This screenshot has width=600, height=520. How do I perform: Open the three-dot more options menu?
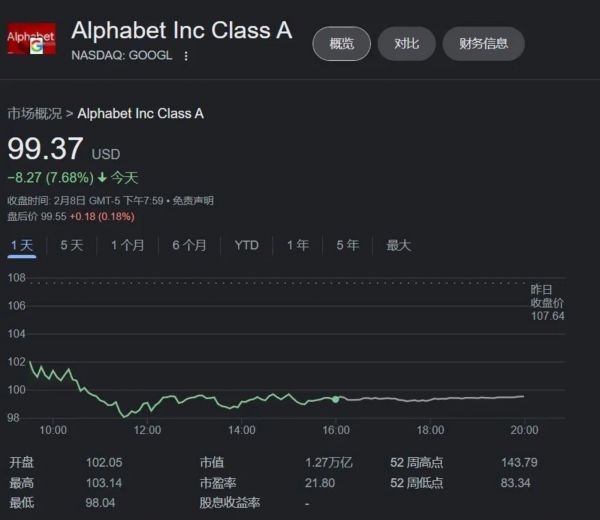pos(186,56)
